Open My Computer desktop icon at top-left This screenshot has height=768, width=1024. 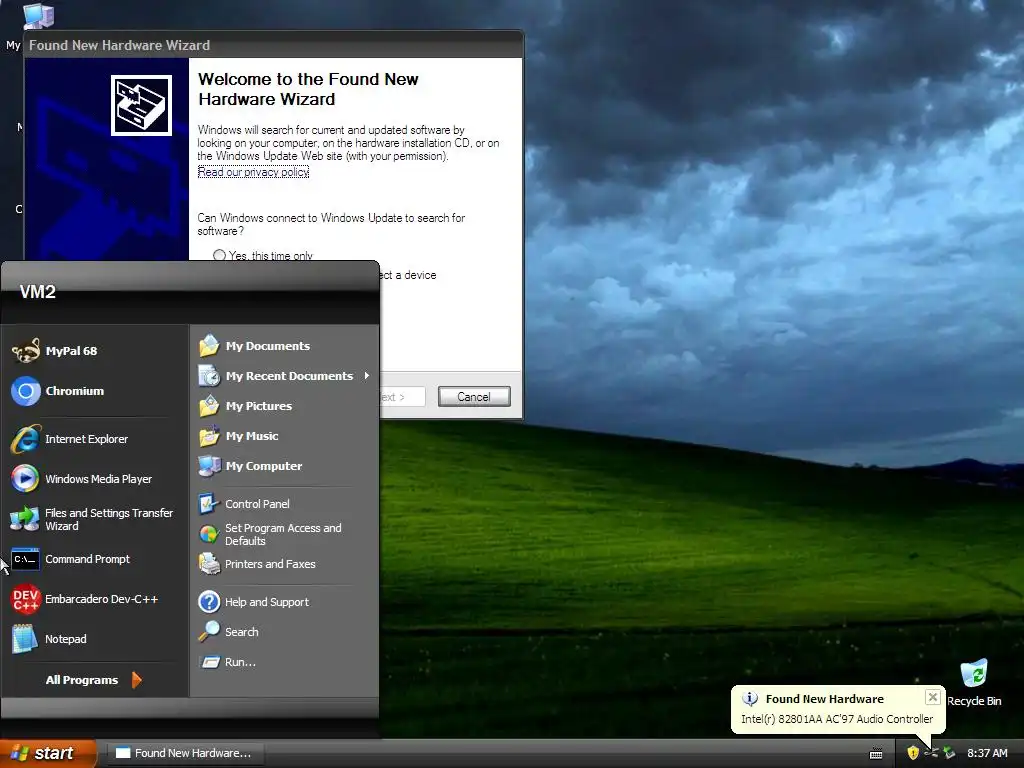pos(38,16)
